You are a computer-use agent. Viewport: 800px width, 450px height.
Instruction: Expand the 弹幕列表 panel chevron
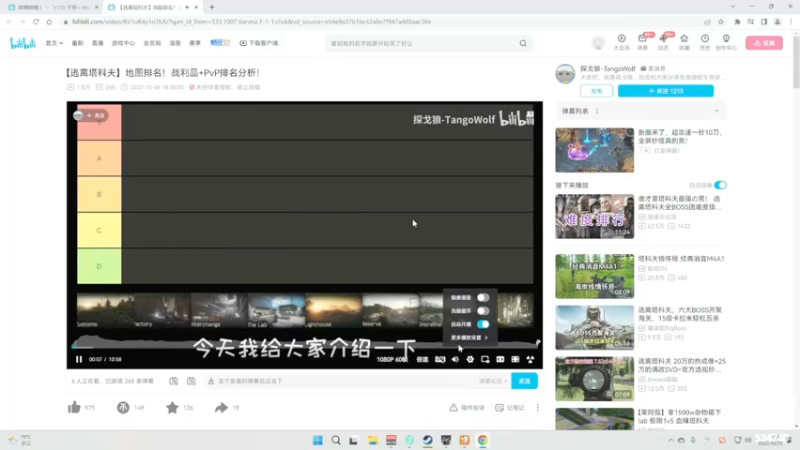point(716,111)
